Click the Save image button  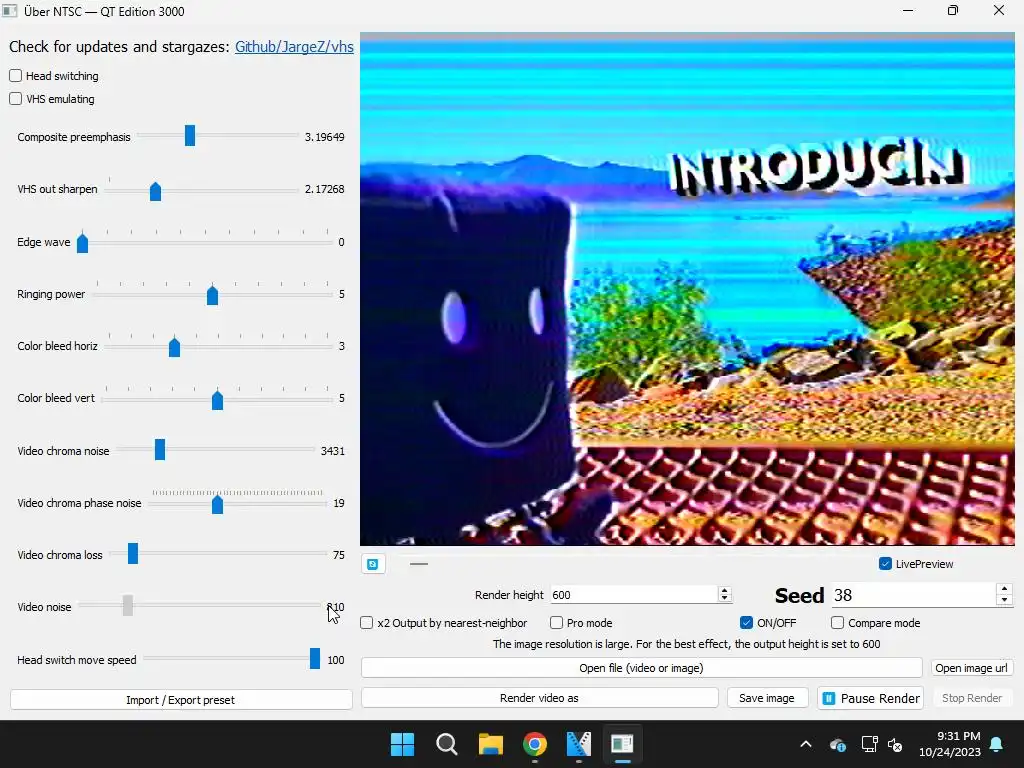click(x=767, y=698)
